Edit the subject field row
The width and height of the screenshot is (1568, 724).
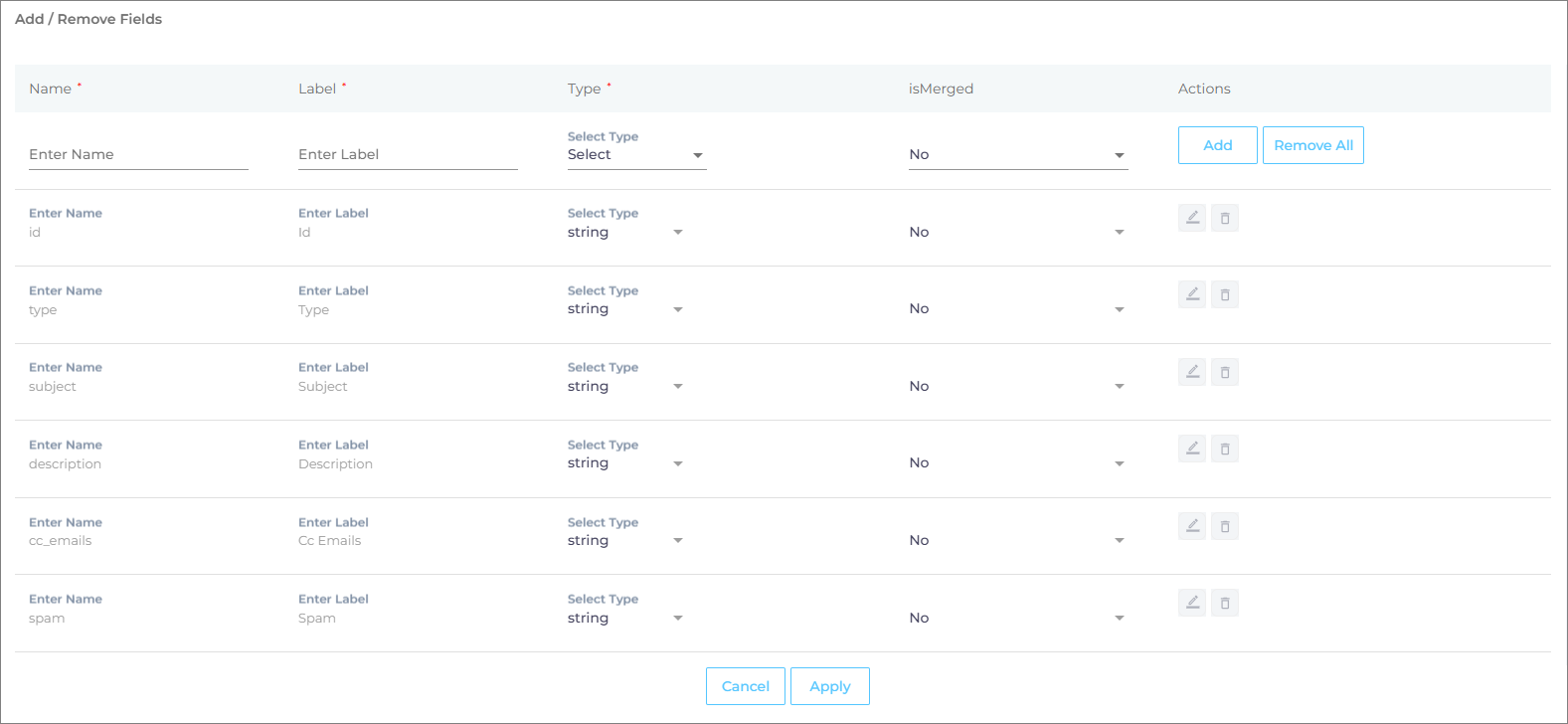[x=1191, y=372]
